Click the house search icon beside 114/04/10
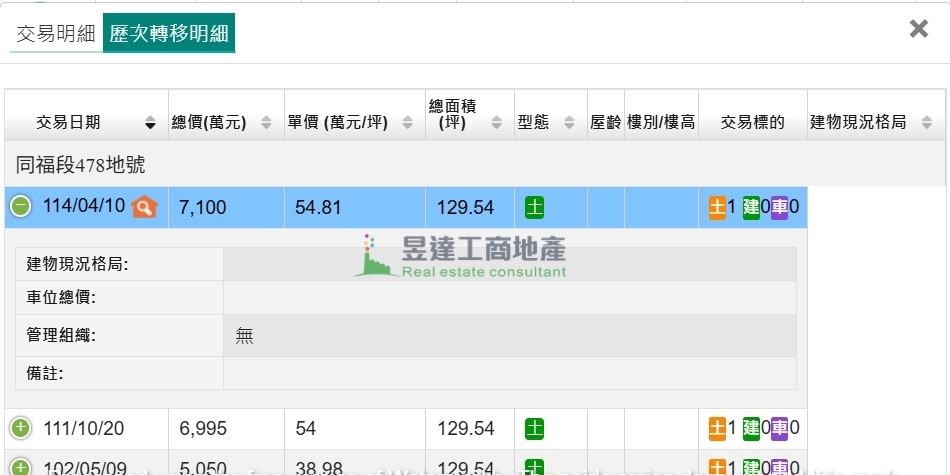Viewport: 950px width, 475px height. (x=145, y=207)
